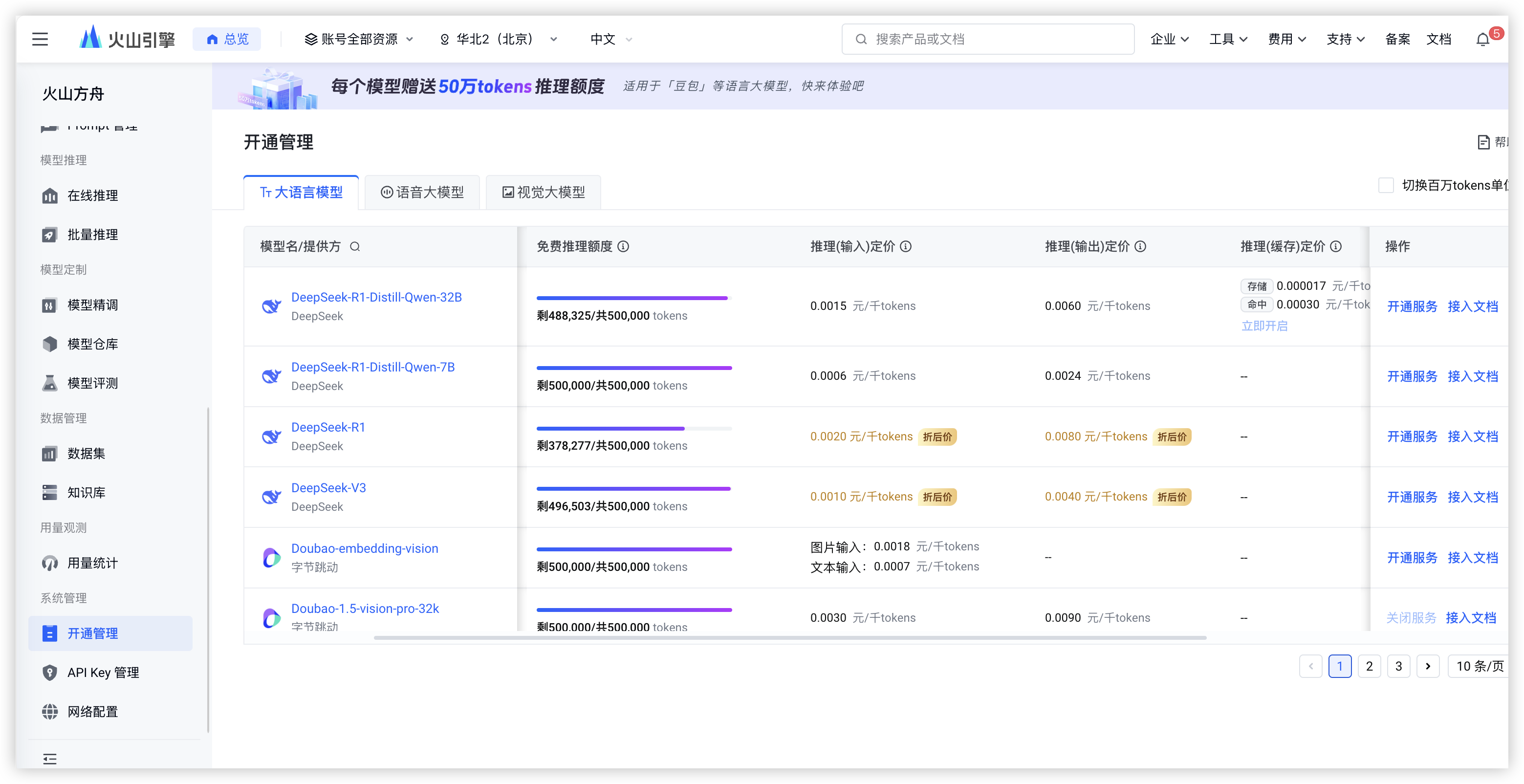Click the 模型评测 flask icon in the sidebar
1524x784 pixels.
click(50, 383)
